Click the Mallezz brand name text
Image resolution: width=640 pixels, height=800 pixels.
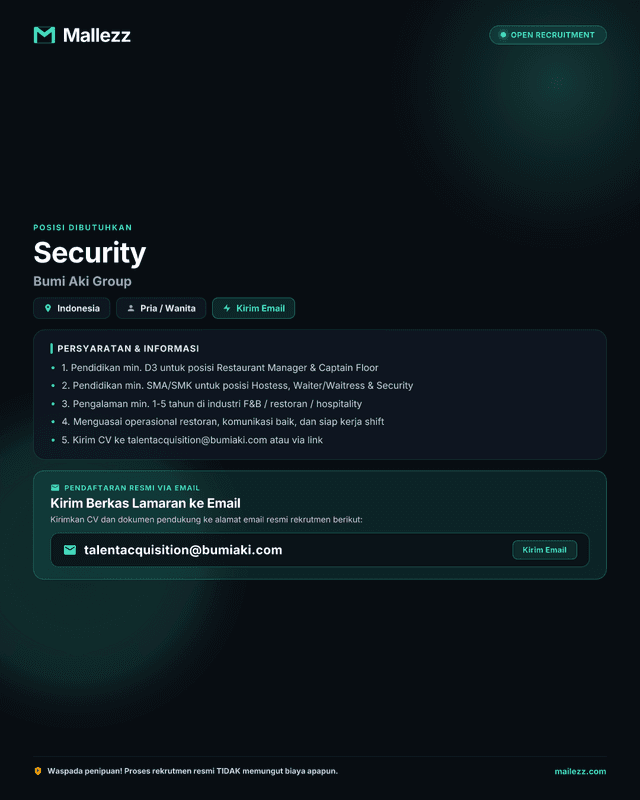pos(96,35)
